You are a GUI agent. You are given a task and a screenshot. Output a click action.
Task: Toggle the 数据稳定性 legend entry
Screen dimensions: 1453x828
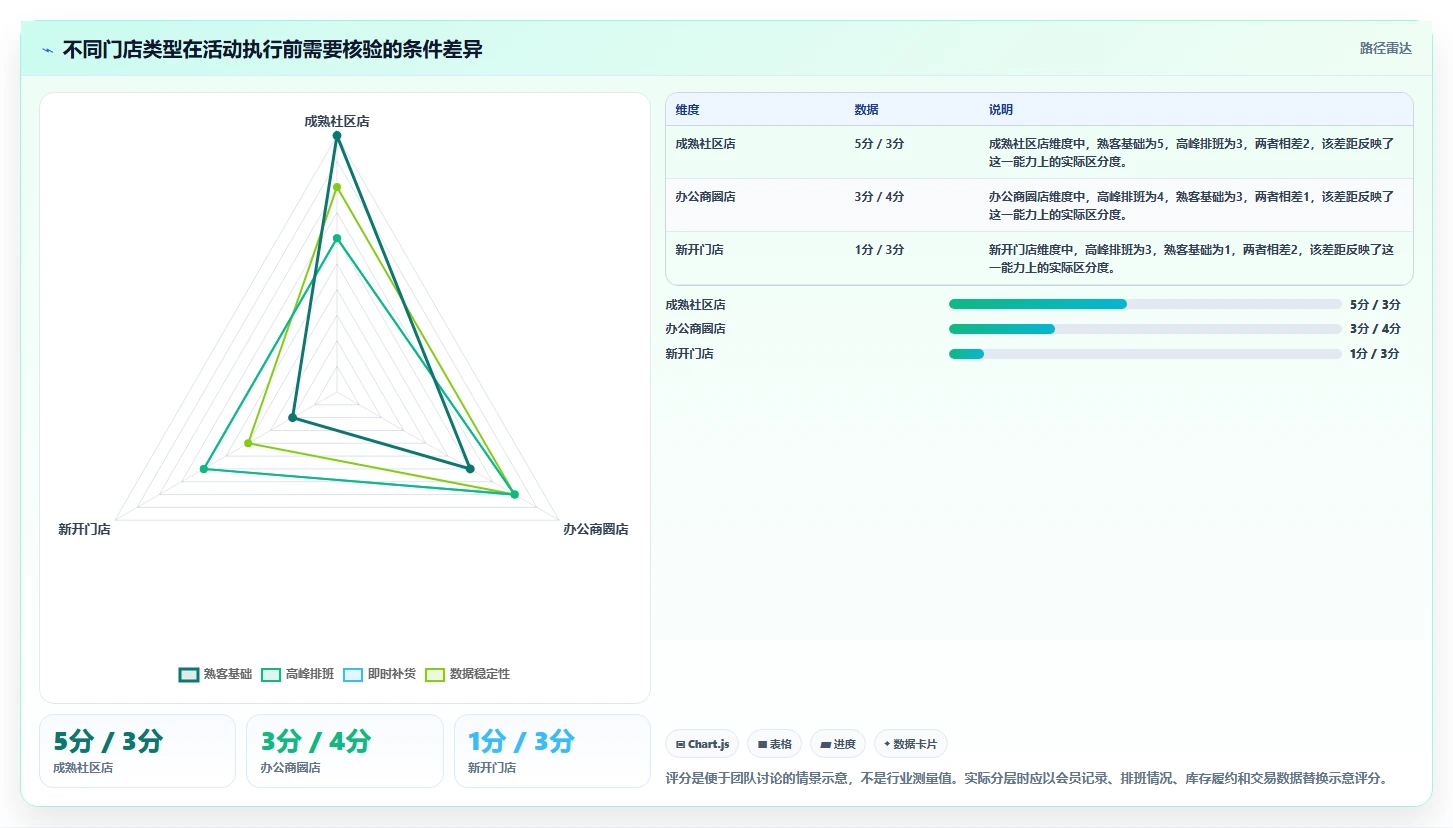pyautogui.click(x=468, y=674)
